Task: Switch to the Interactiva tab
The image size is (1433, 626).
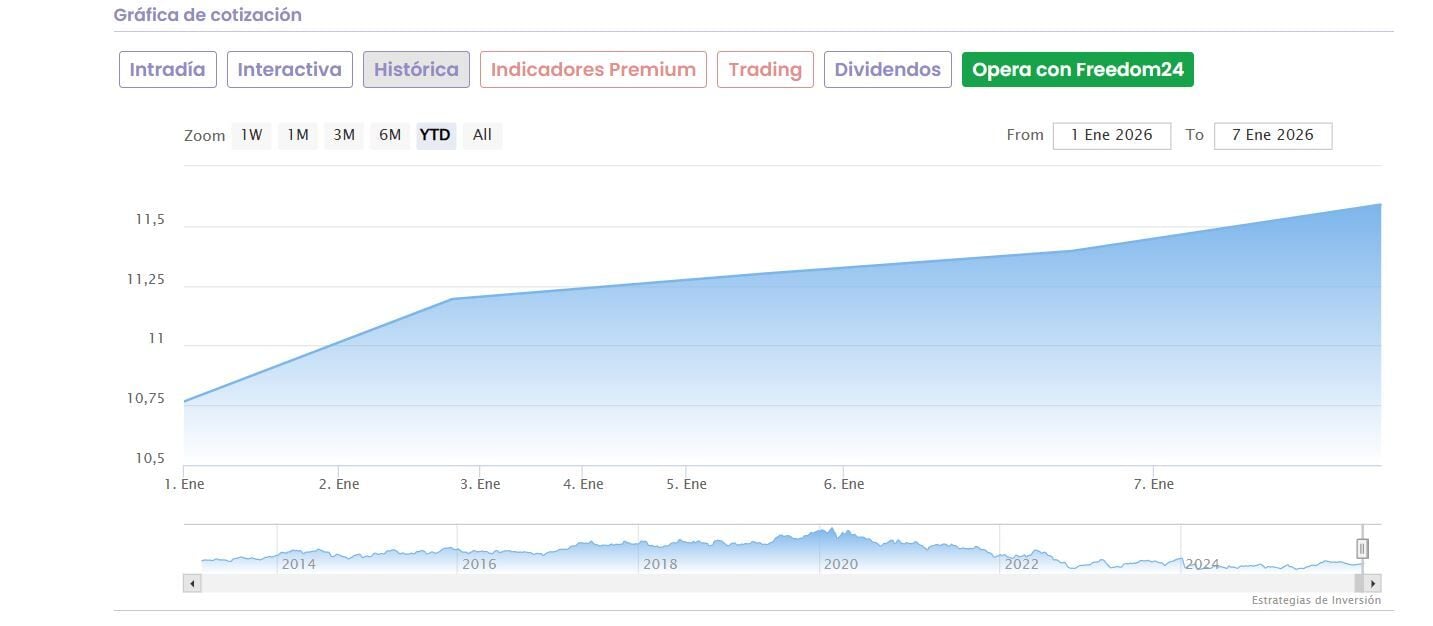Action: (x=289, y=70)
